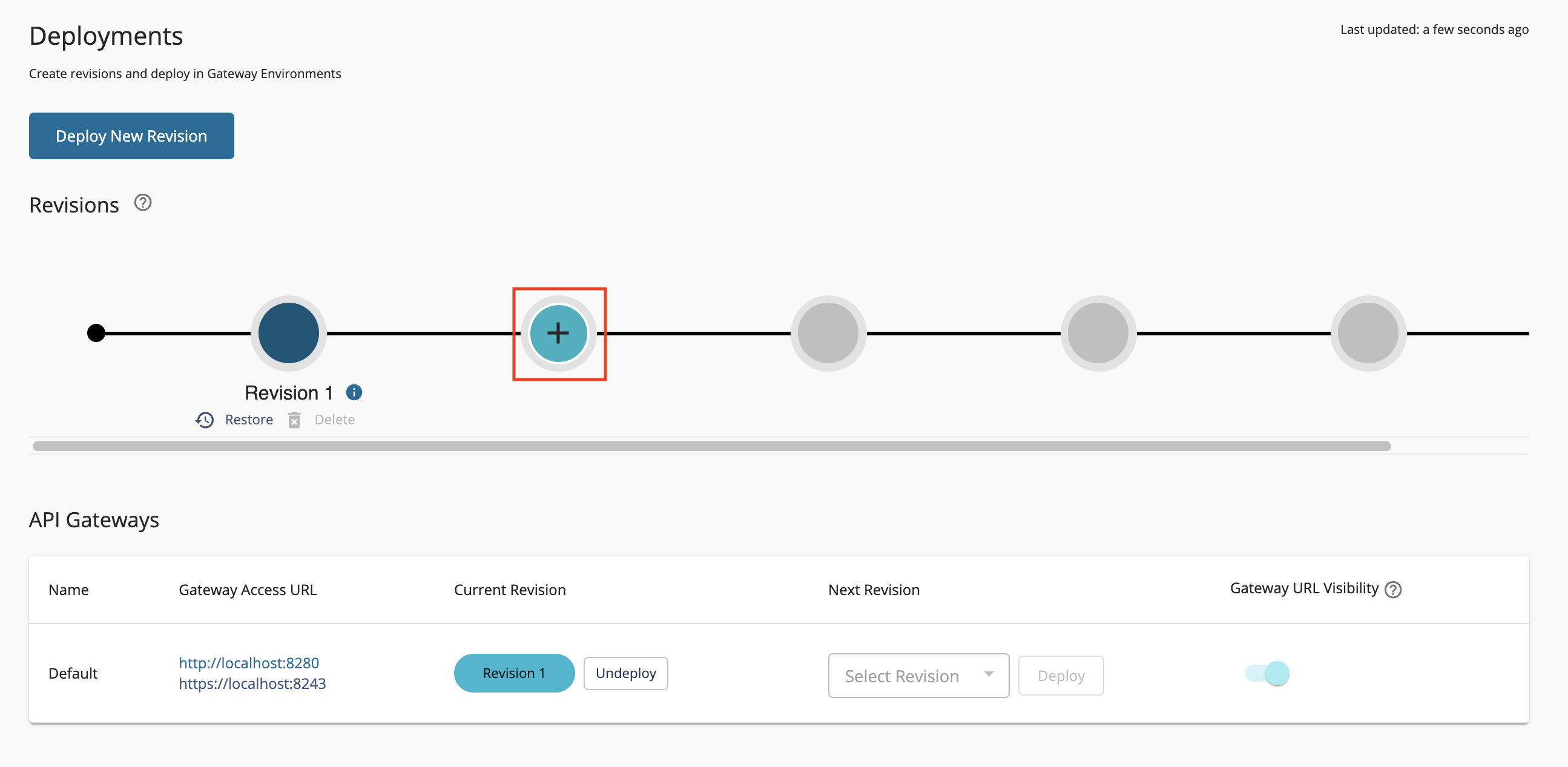The height and width of the screenshot is (767, 1568).
Task: Open http://localhost:8280 gateway link
Action: (248, 663)
